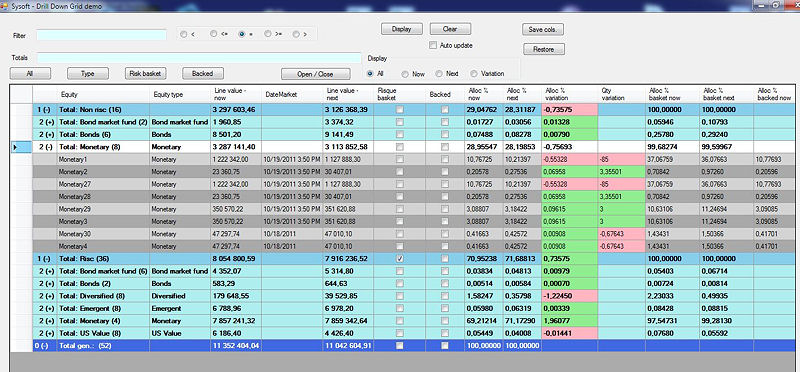
Task: Select the less-than filter radio button
Action: tap(183, 34)
